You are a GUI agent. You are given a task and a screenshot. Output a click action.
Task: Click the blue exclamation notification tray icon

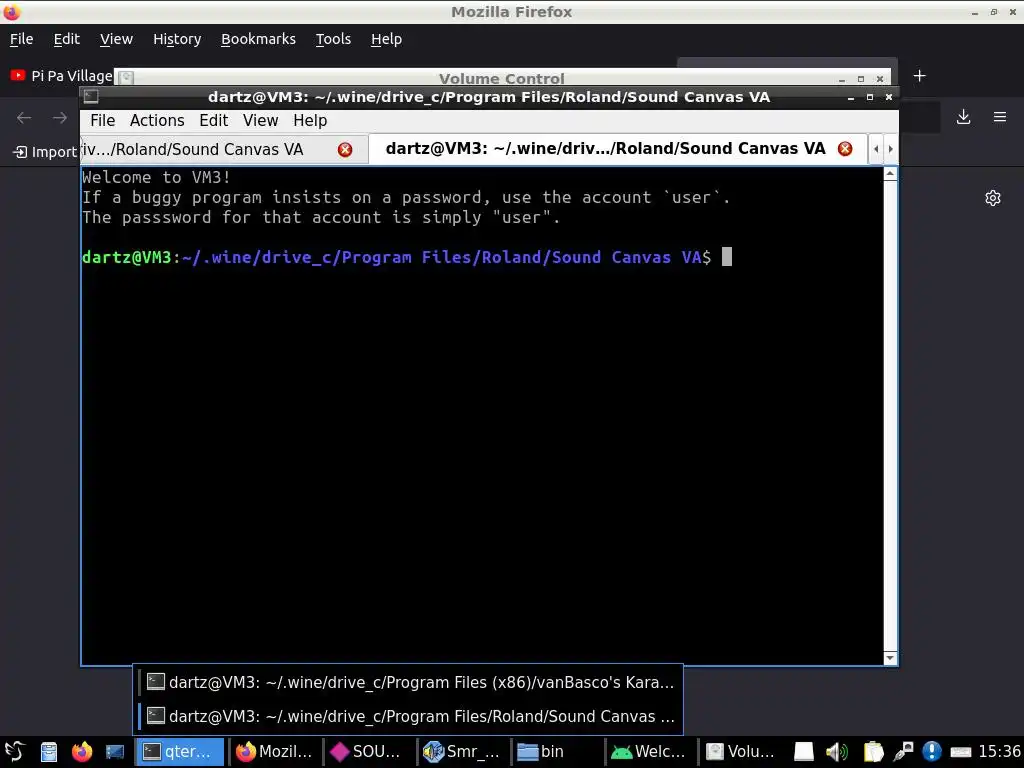(x=932, y=752)
